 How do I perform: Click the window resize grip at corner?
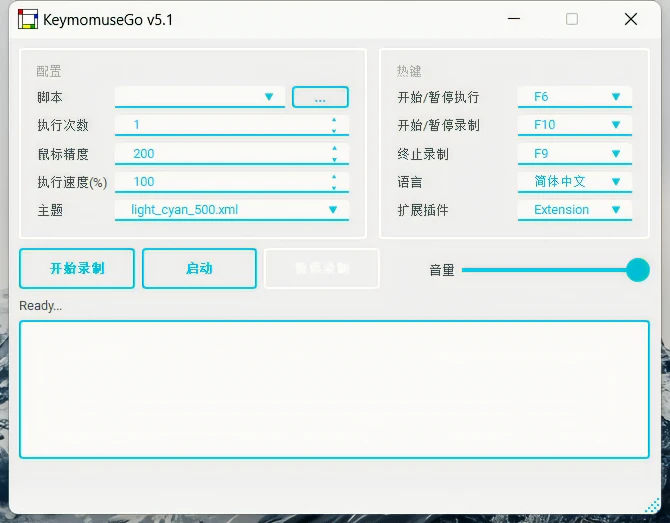[652, 506]
